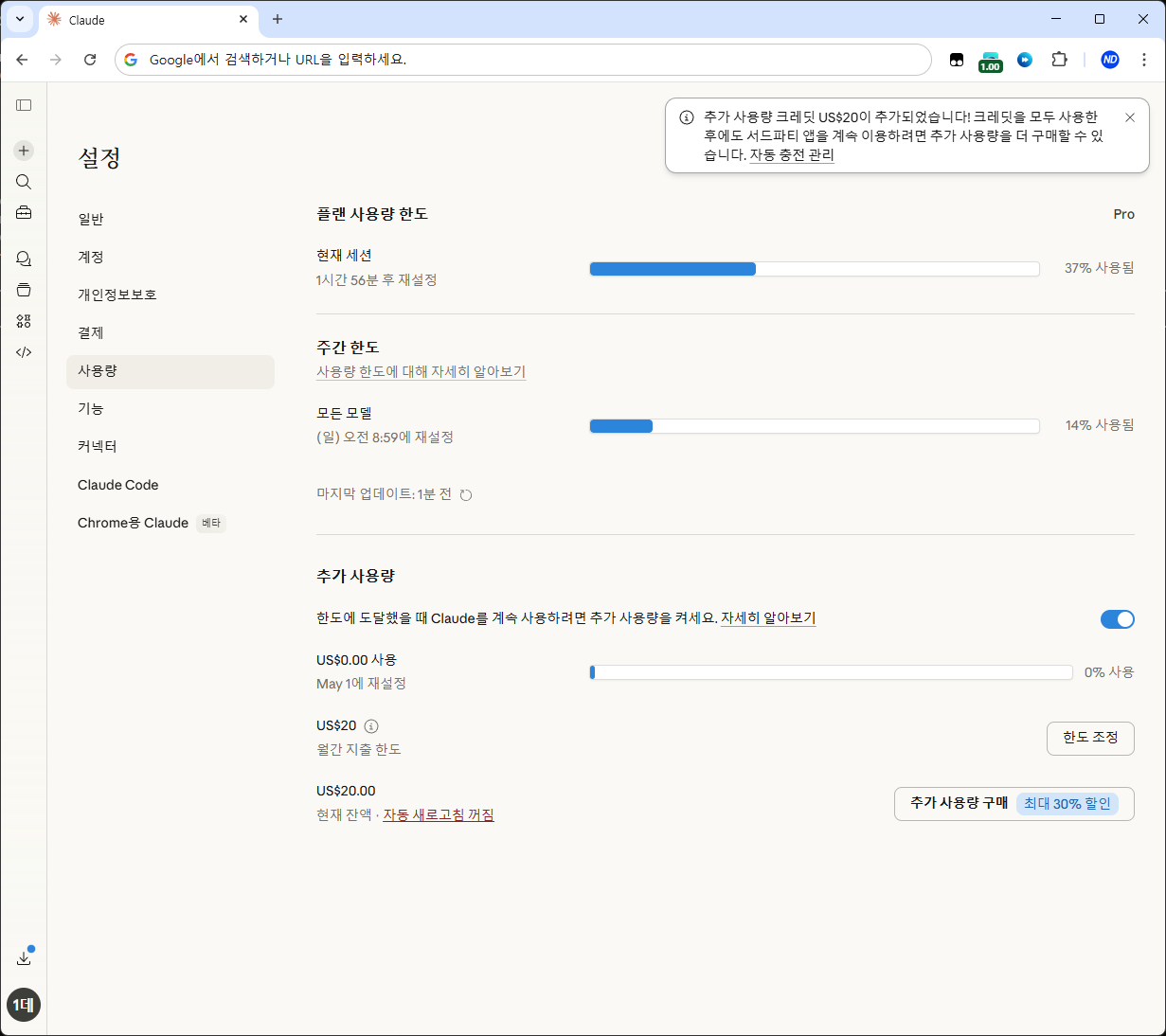Open search from the sidebar magnifier icon

[24, 182]
